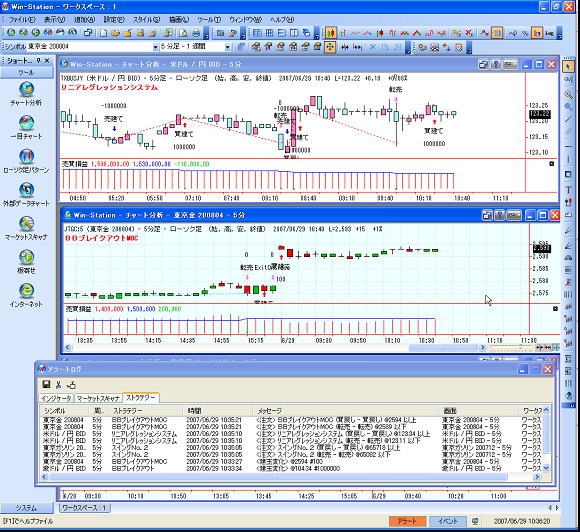Screen dimensions: 580x532
Task: Click restore icon in 米ドル/円 chart title bar
Action: tap(483, 64)
